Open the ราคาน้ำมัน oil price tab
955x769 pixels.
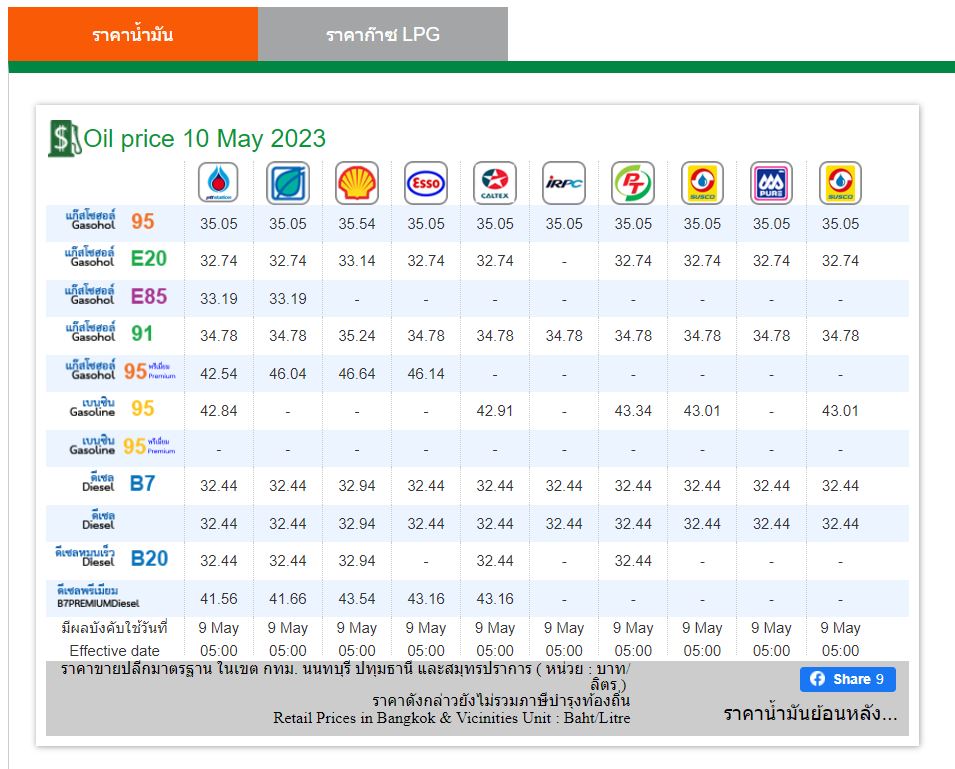coord(133,34)
